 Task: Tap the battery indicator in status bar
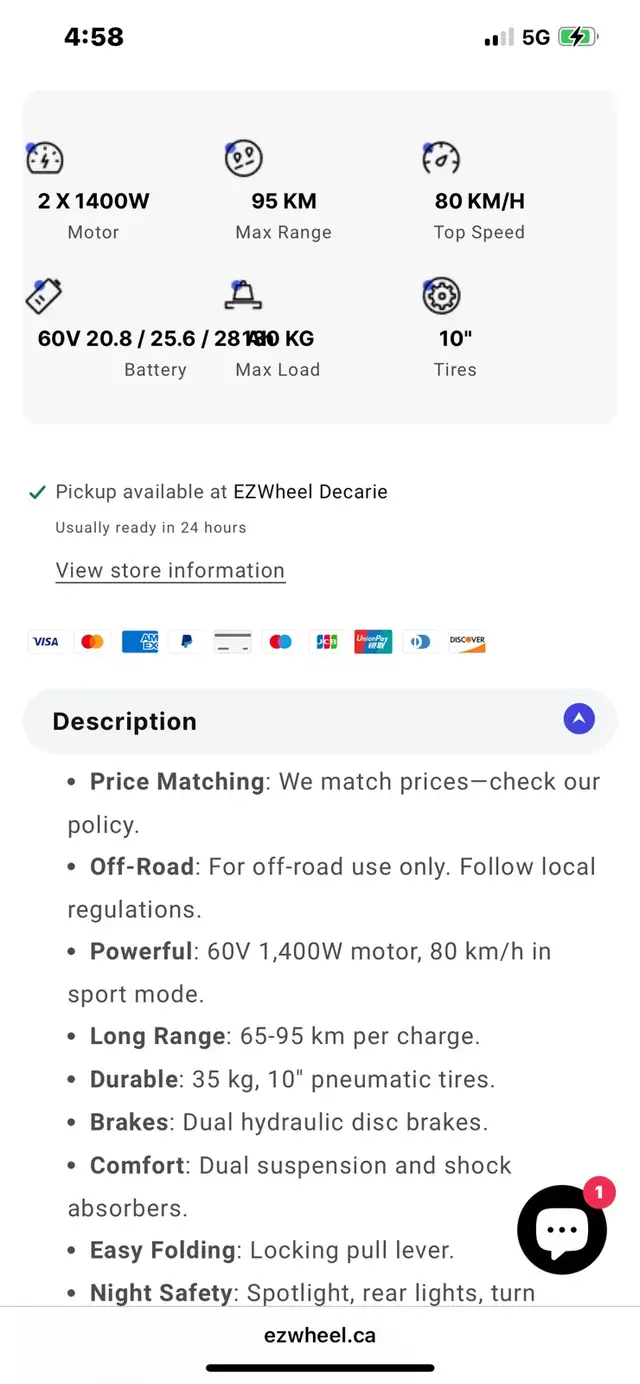(x=577, y=38)
